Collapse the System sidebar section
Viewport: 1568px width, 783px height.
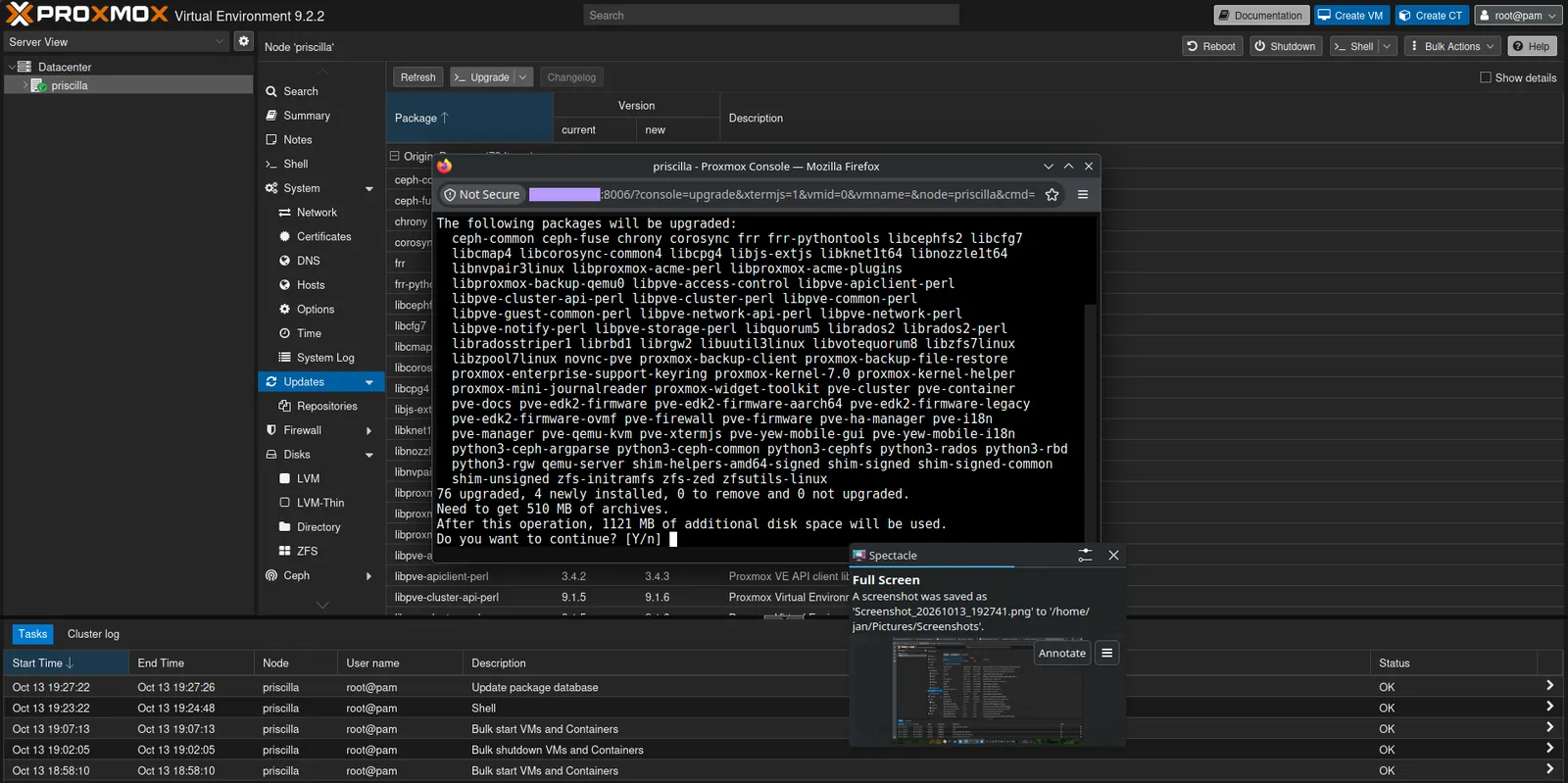pyautogui.click(x=369, y=188)
